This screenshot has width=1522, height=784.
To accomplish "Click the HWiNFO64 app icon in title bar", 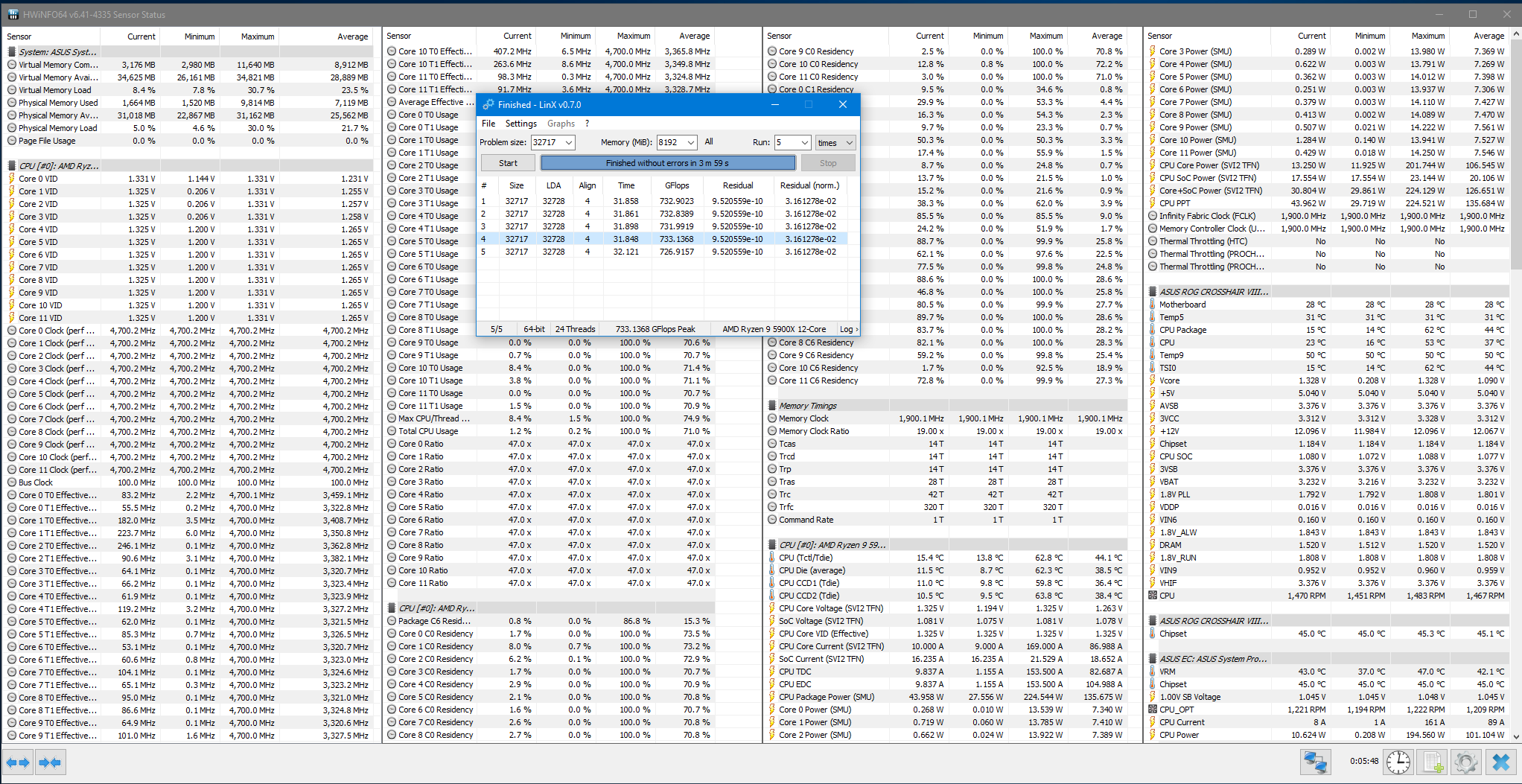I will coord(13,14).
